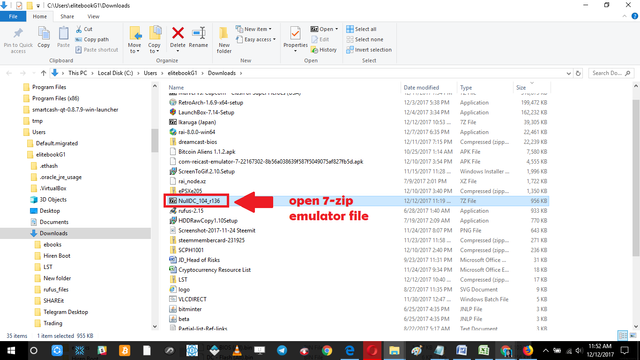The image size is (640, 360).
Task: Select 3D Objects in navigation pane
Action: [53, 200]
